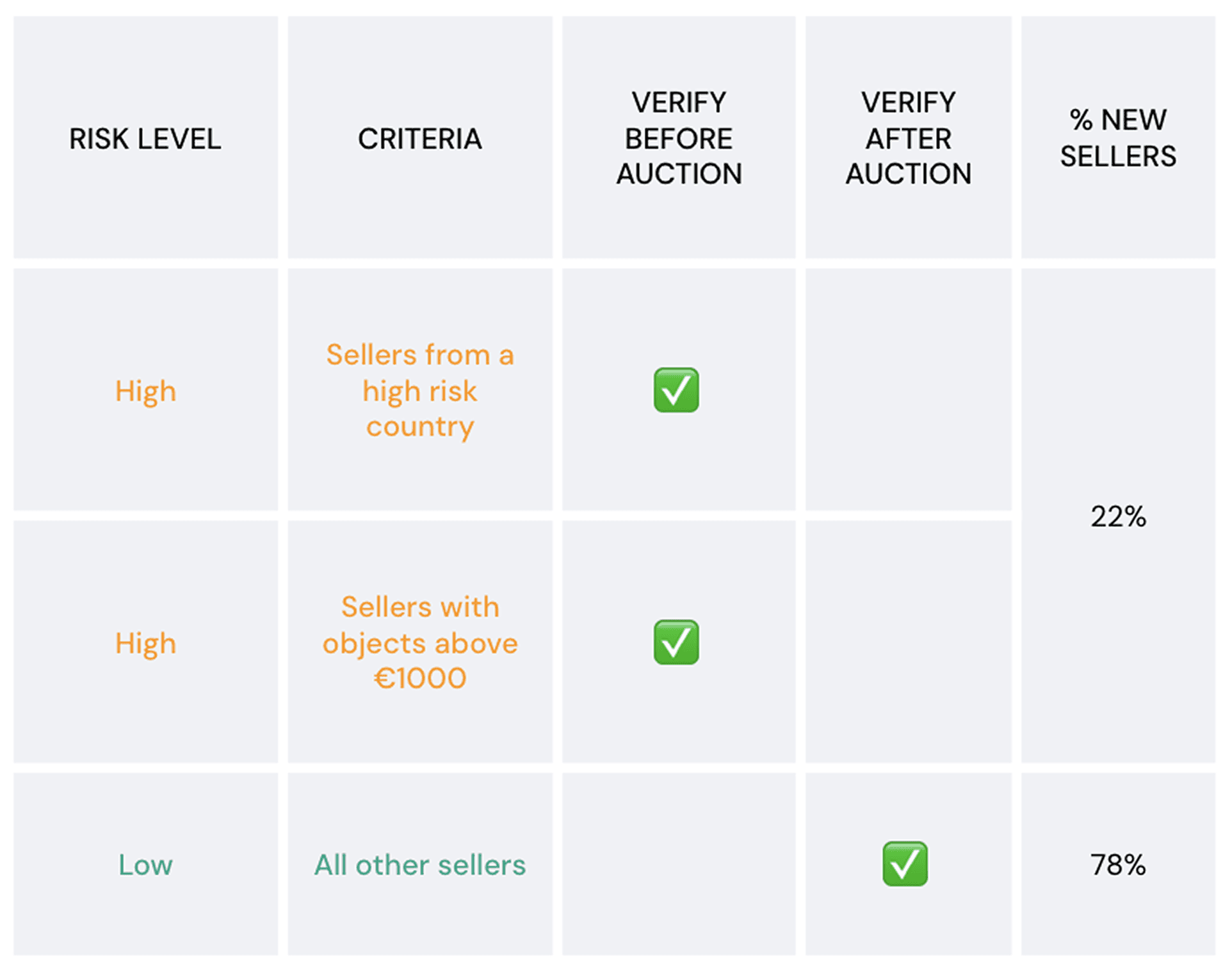Select the 'Sellers from a high risk country' text

(x=419, y=390)
